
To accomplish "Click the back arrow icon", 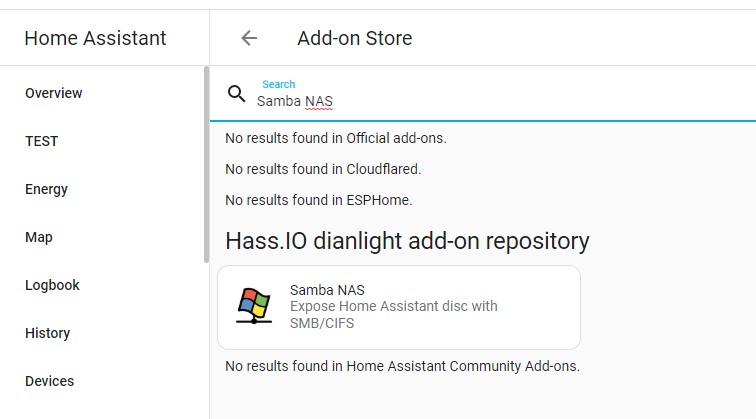I will point(249,38).
